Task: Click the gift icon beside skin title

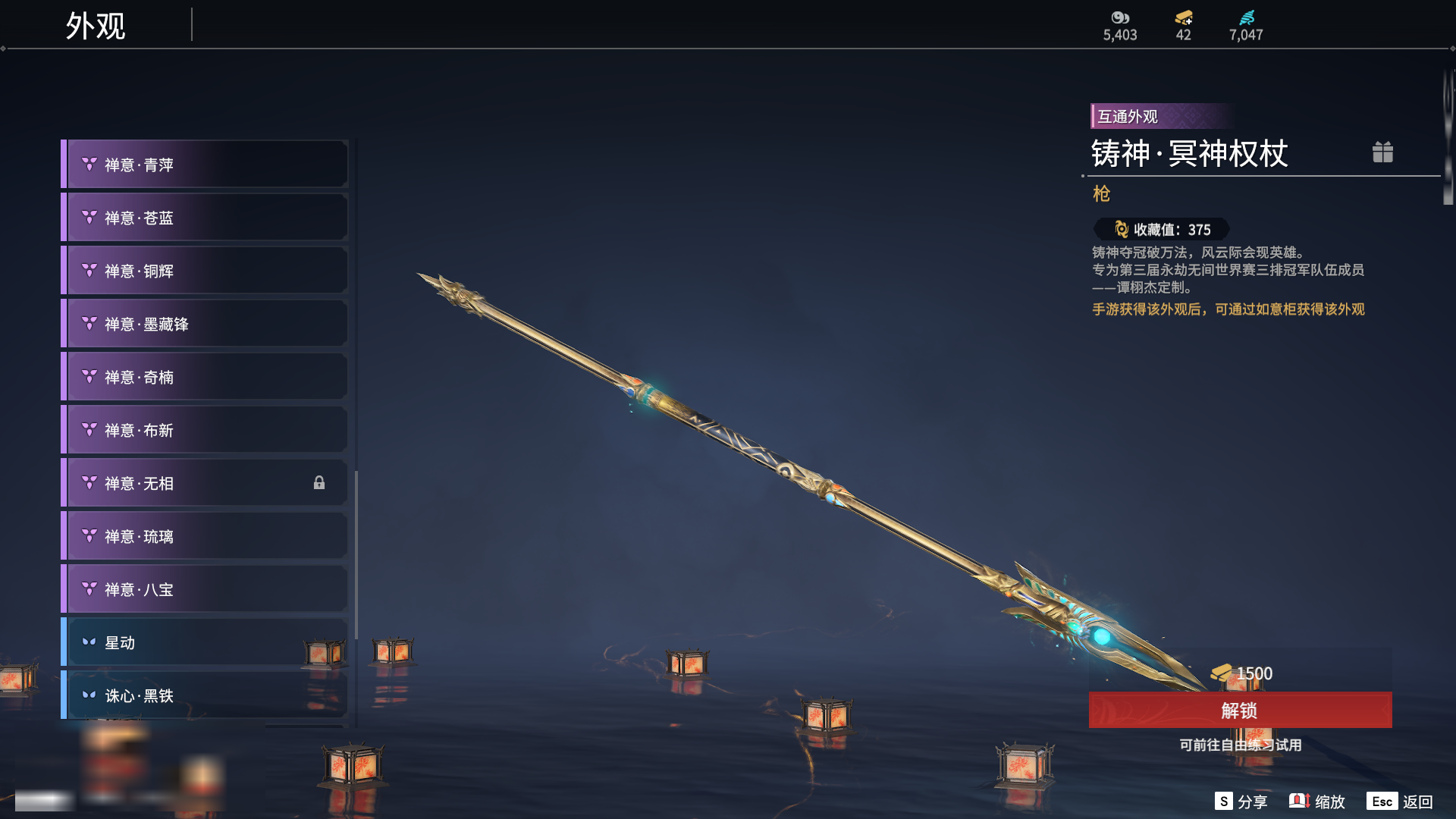Action: click(x=1382, y=152)
